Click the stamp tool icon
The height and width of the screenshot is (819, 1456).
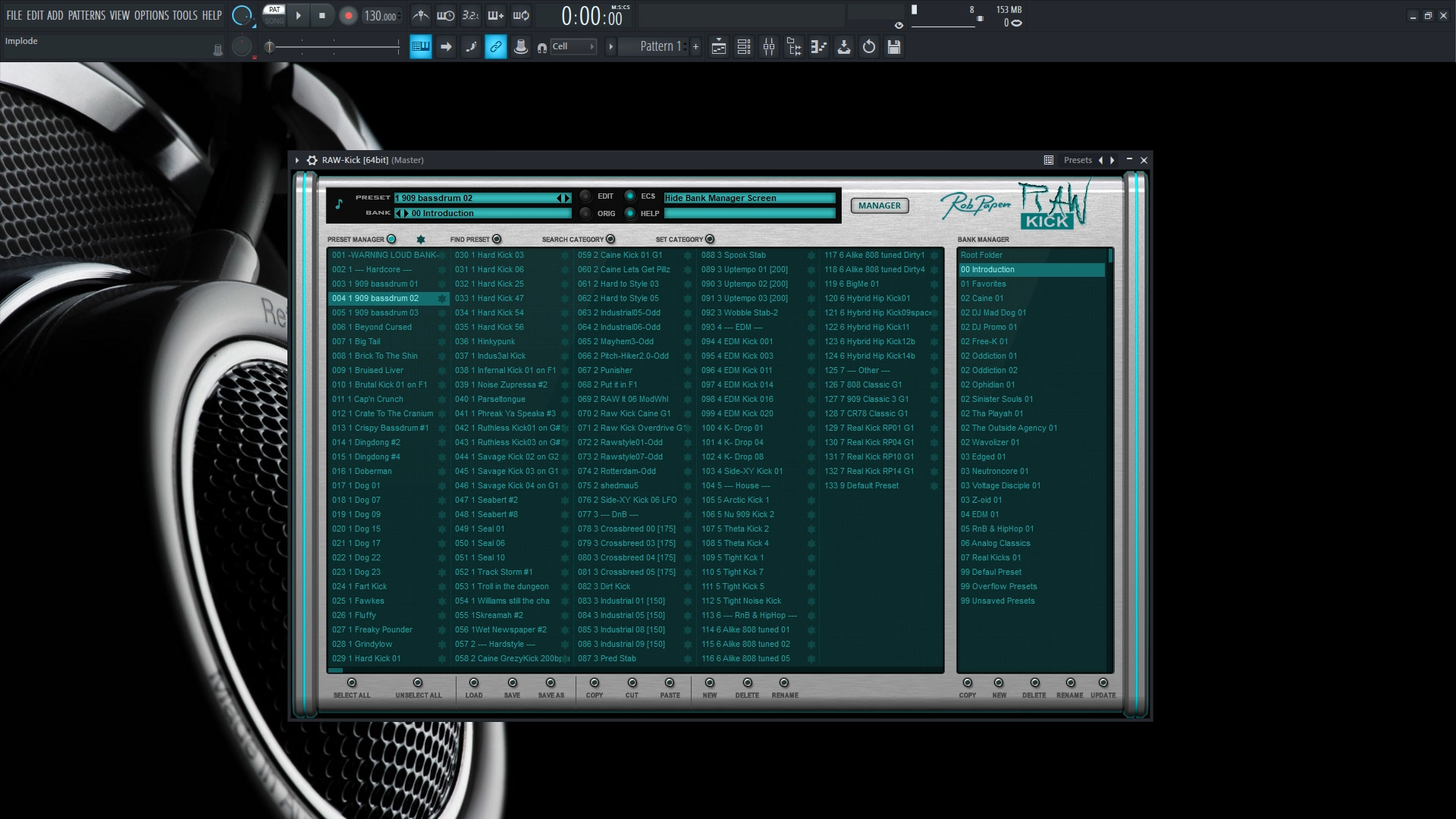[x=520, y=47]
